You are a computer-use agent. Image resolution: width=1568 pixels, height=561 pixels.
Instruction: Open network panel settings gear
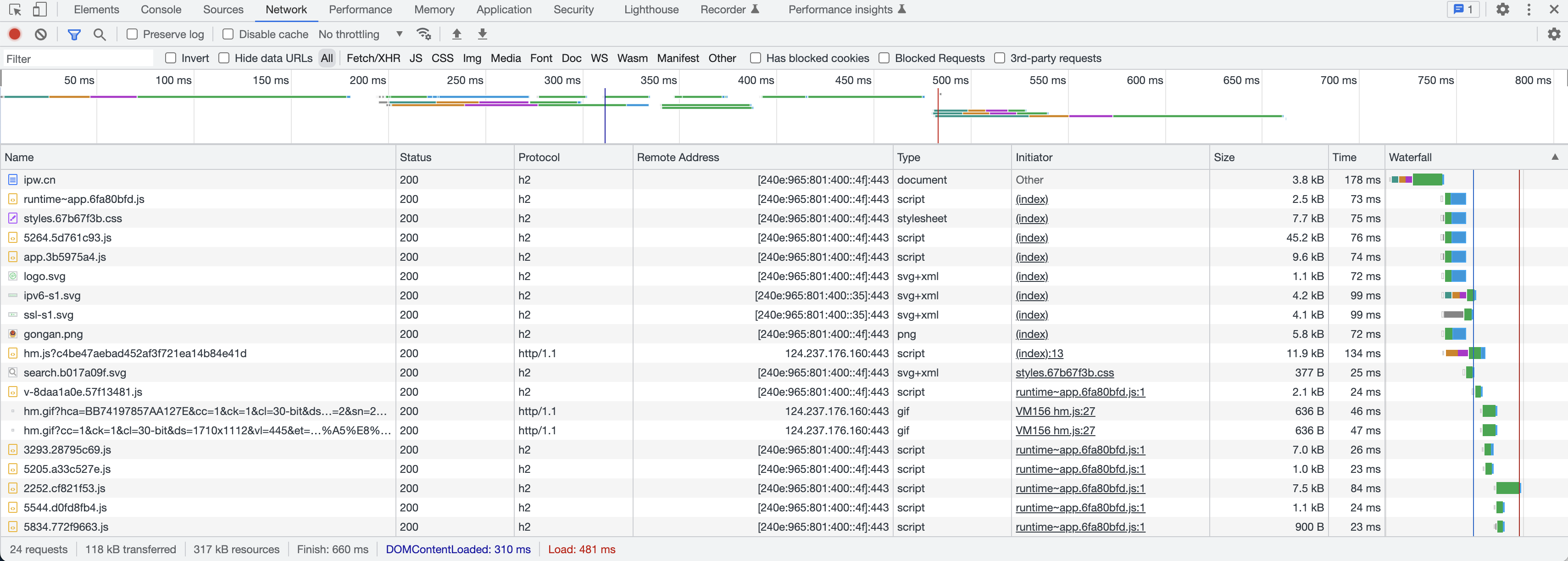(x=1553, y=34)
